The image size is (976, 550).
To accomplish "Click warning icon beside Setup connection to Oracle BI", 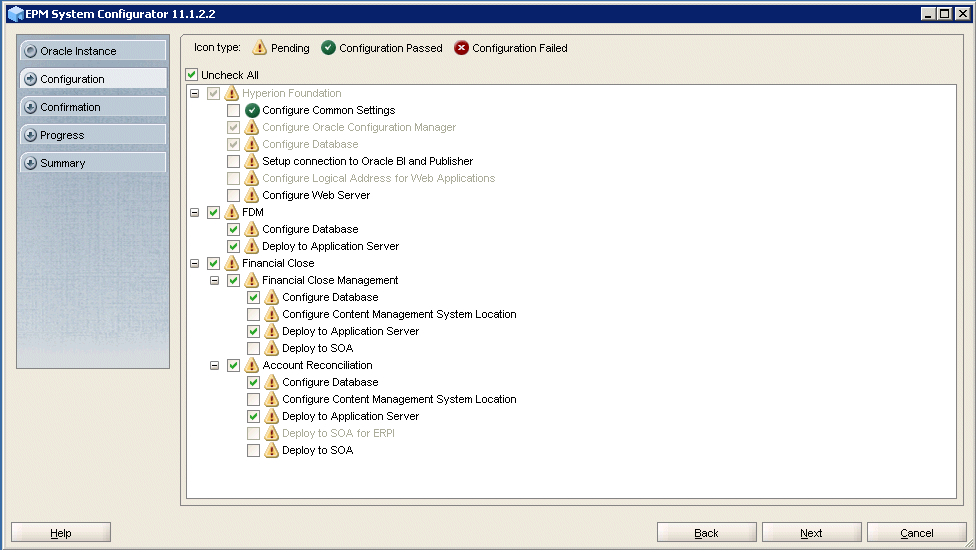I will (x=251, y=161).
